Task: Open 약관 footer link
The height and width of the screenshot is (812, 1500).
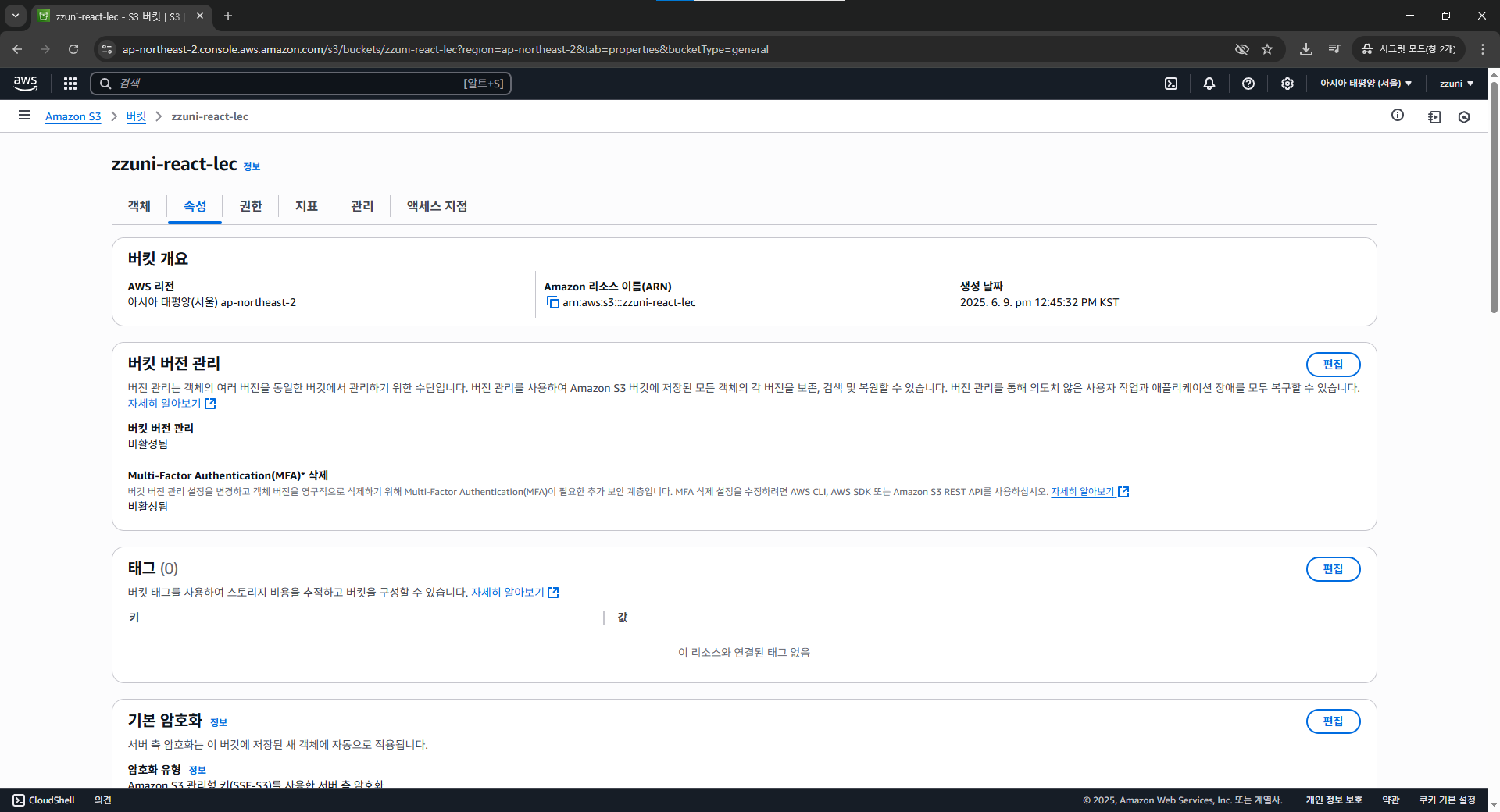Action: 1391,800
